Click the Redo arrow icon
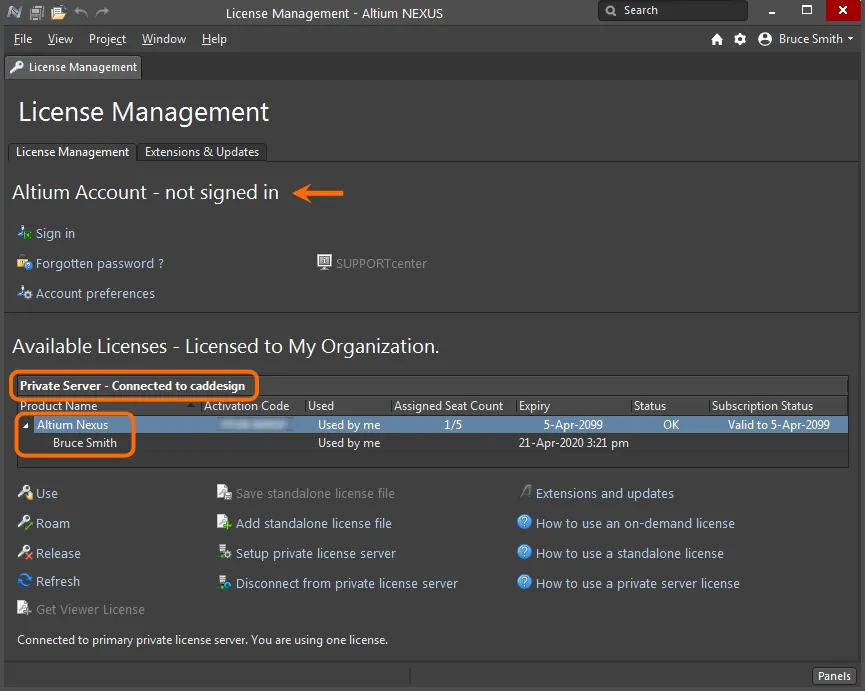The image size is (865, 691). click(102, 12)
